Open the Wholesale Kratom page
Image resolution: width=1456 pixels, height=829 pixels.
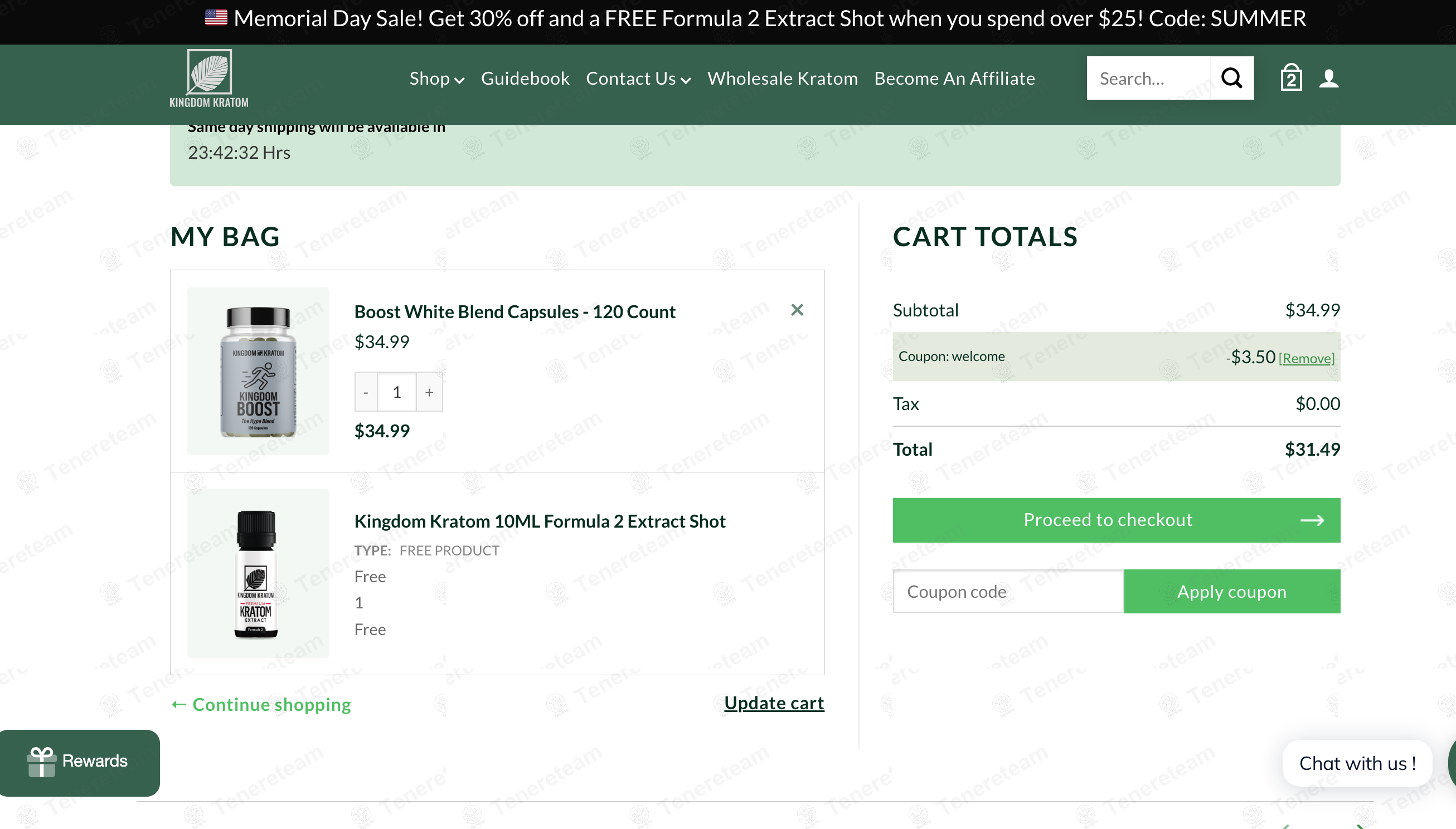[x=783, y=79]
